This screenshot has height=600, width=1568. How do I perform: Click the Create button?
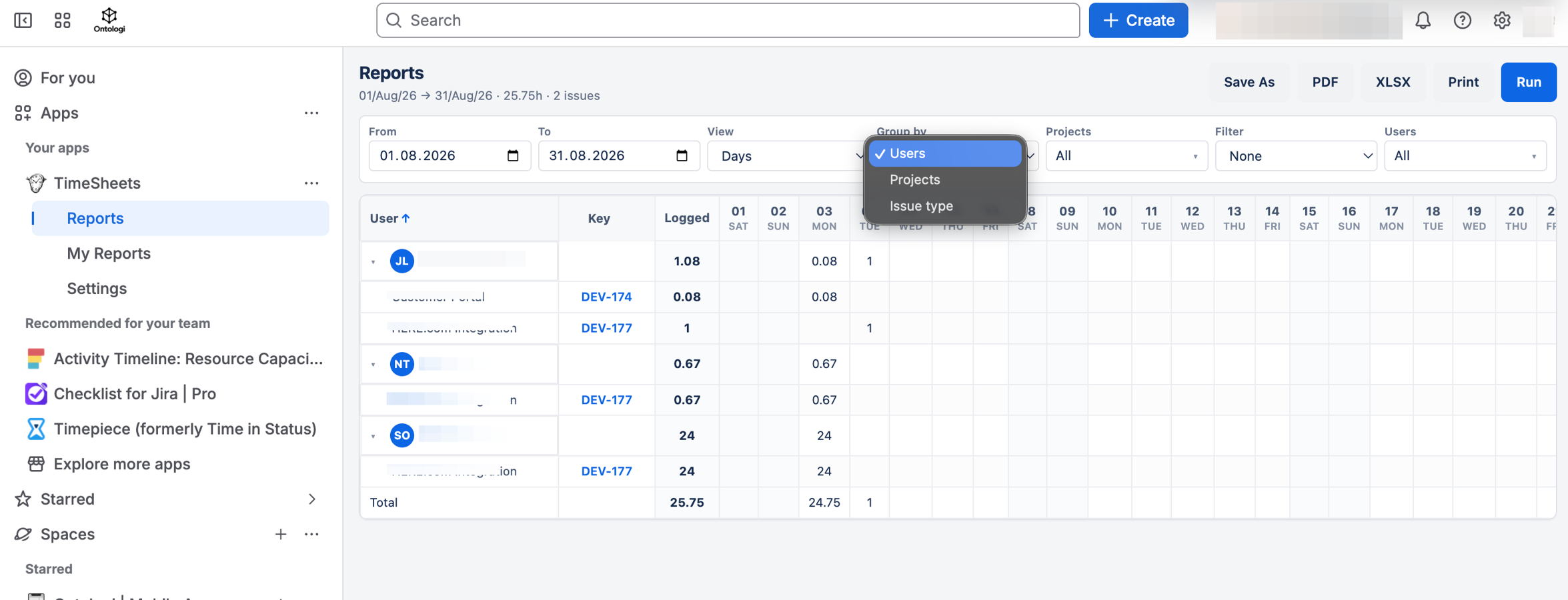1138,20
